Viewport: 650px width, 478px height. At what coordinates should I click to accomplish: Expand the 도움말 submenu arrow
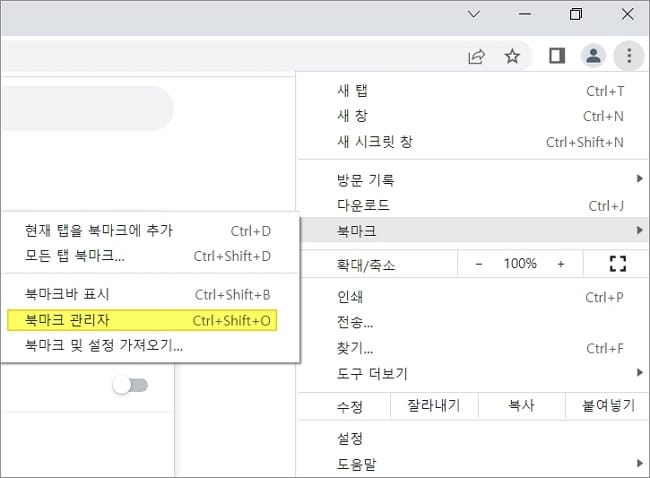coord(640,463)
